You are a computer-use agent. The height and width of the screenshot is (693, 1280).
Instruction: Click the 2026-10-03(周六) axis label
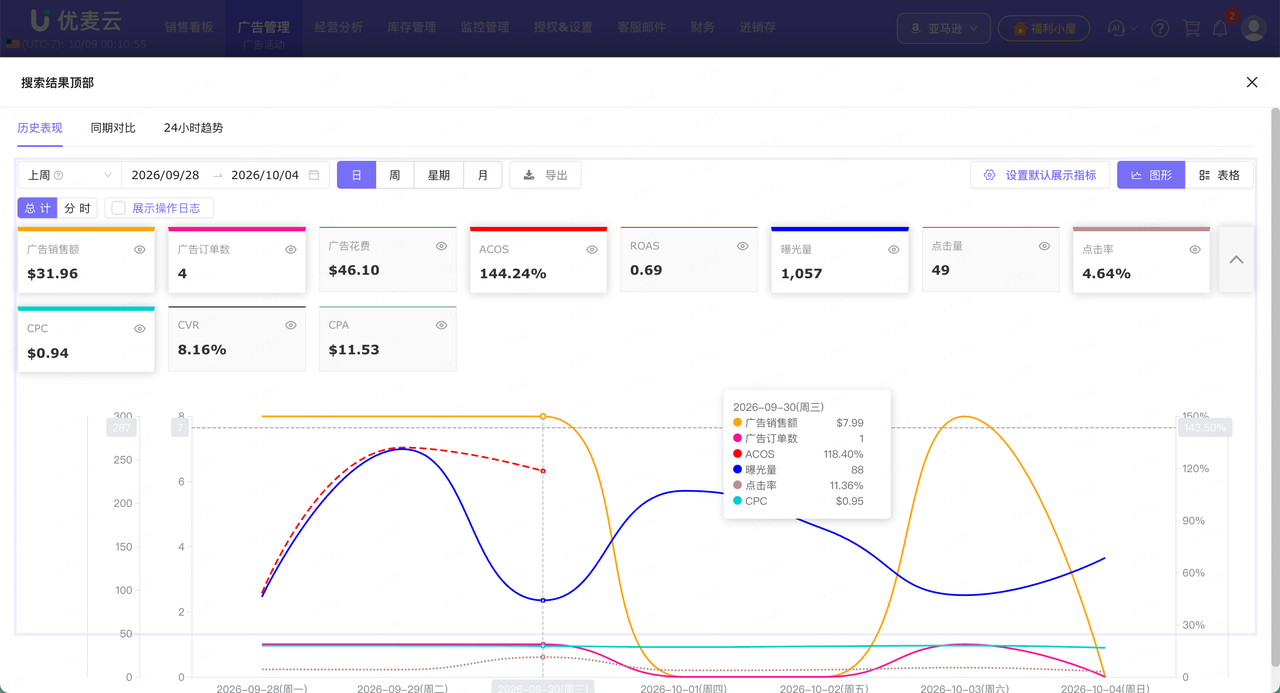pyautogui.click(x=964, y=688)
